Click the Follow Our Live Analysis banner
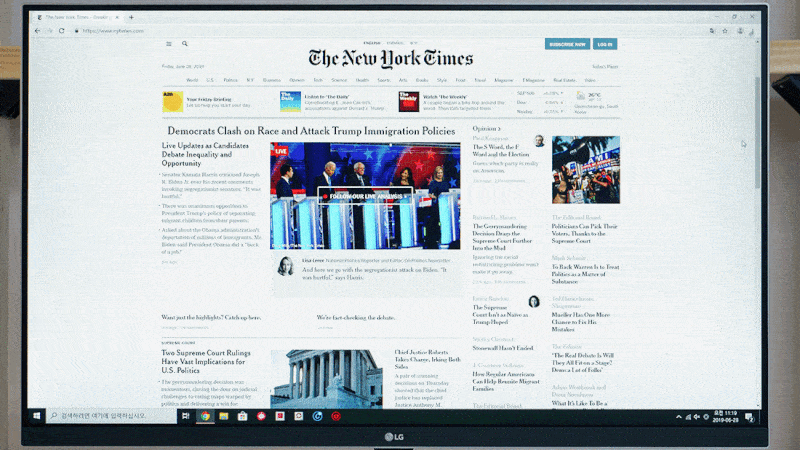The image size is (800, 450). (x=365, y=195)
